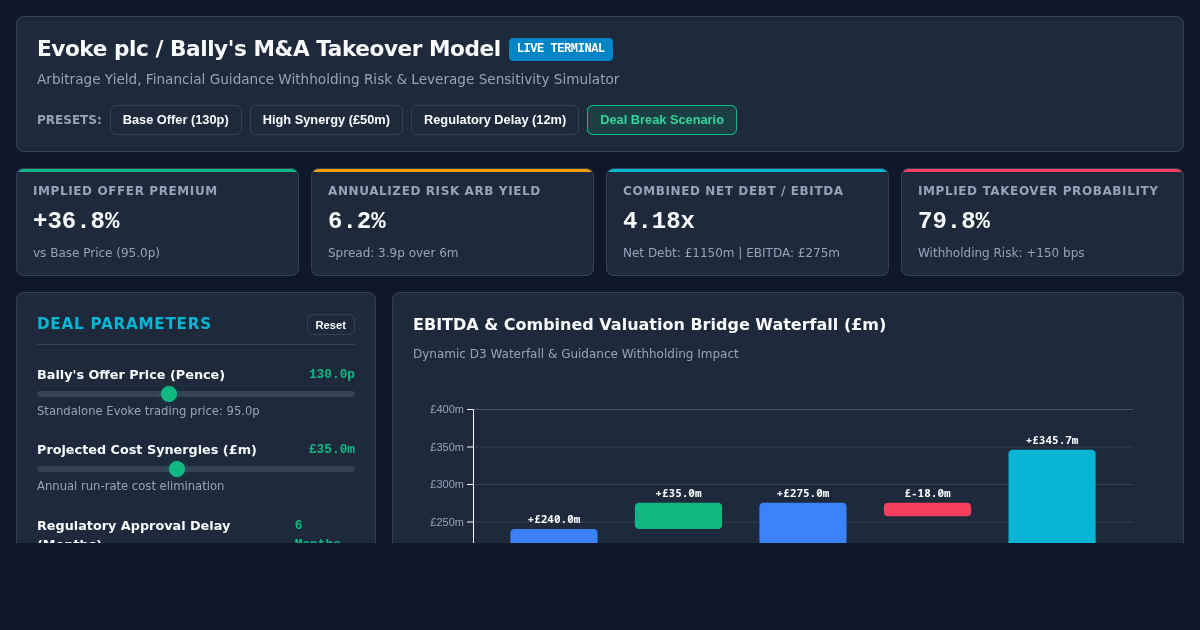Click the LIVE TERMINAL badge
The image size is (1200, 630).
click(561, 49)
